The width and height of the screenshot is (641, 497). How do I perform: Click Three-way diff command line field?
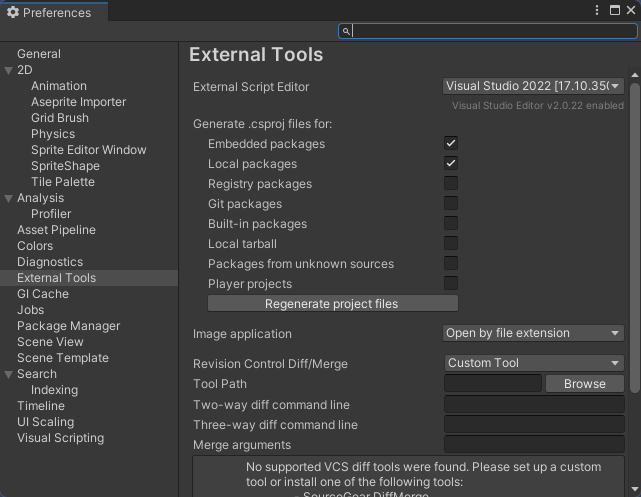pyautogui.click(x=534, y=424)
